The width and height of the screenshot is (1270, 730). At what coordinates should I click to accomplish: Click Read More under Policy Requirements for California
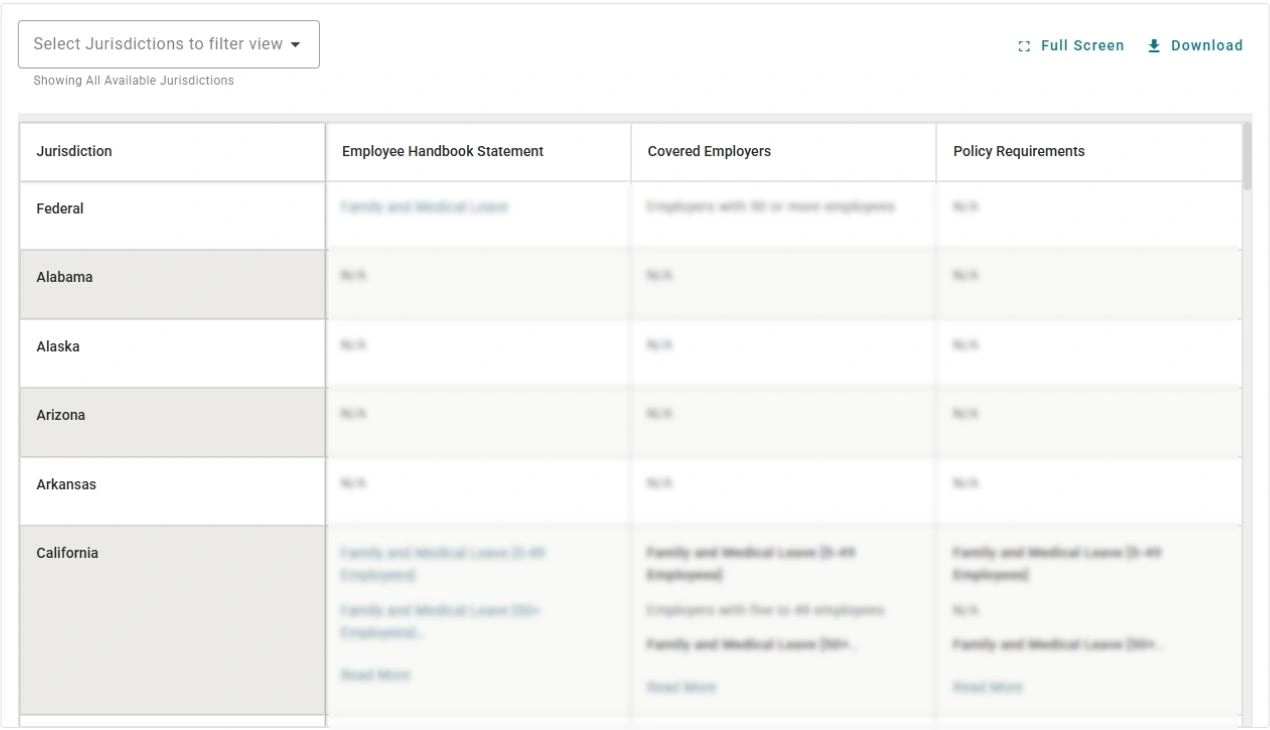[987, 687]
